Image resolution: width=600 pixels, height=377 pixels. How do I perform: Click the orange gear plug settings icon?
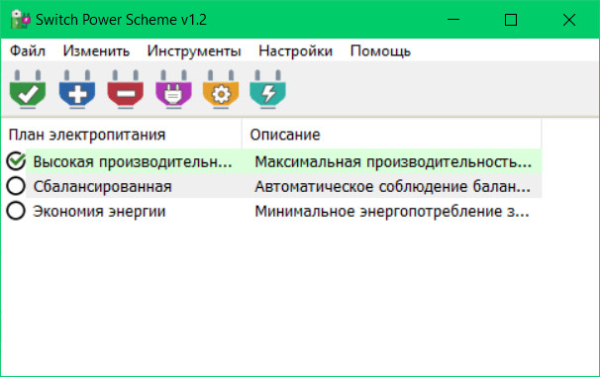[221, 89]
